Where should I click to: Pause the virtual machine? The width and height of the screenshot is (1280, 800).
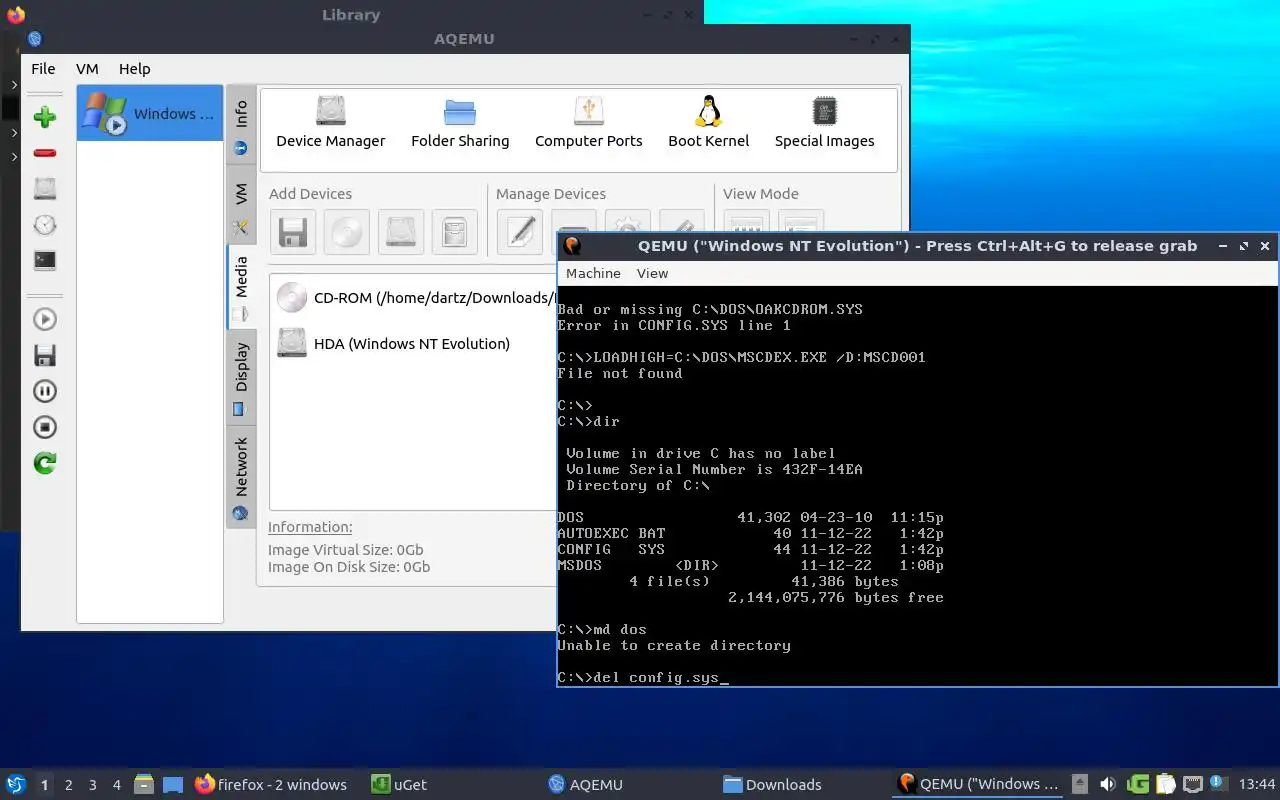click(x=45, y=391)
